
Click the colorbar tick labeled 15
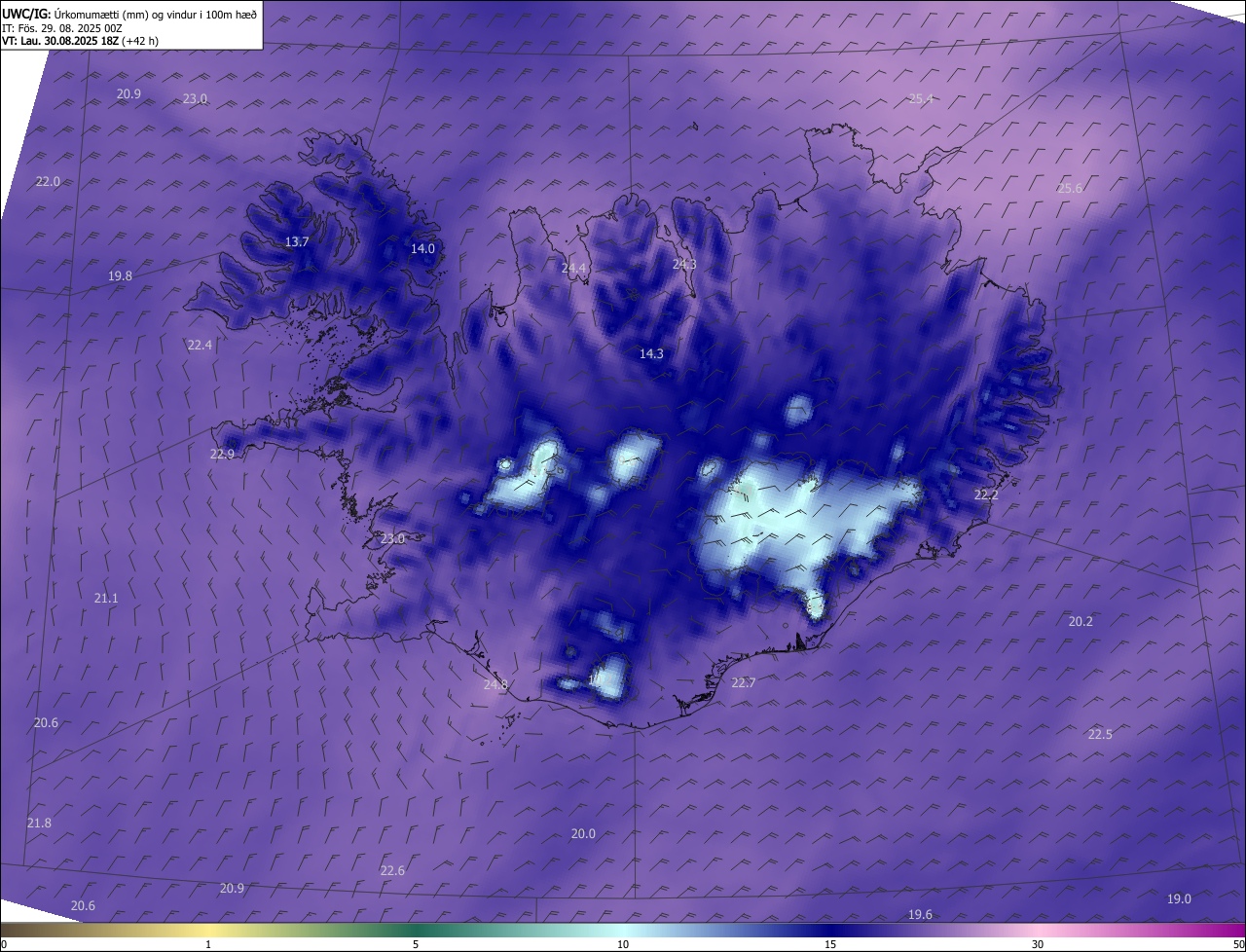[830, 945]
